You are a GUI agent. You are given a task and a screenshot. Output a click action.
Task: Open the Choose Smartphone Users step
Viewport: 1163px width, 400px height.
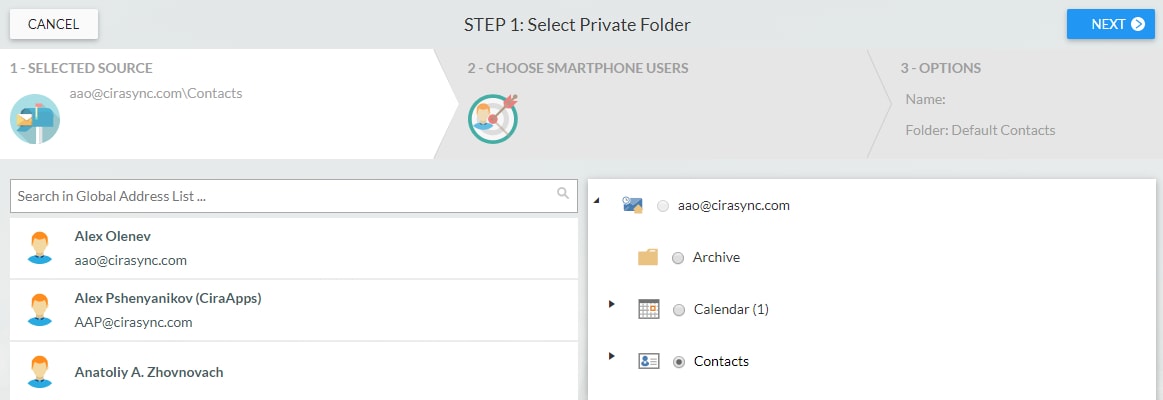pos(578,68)
